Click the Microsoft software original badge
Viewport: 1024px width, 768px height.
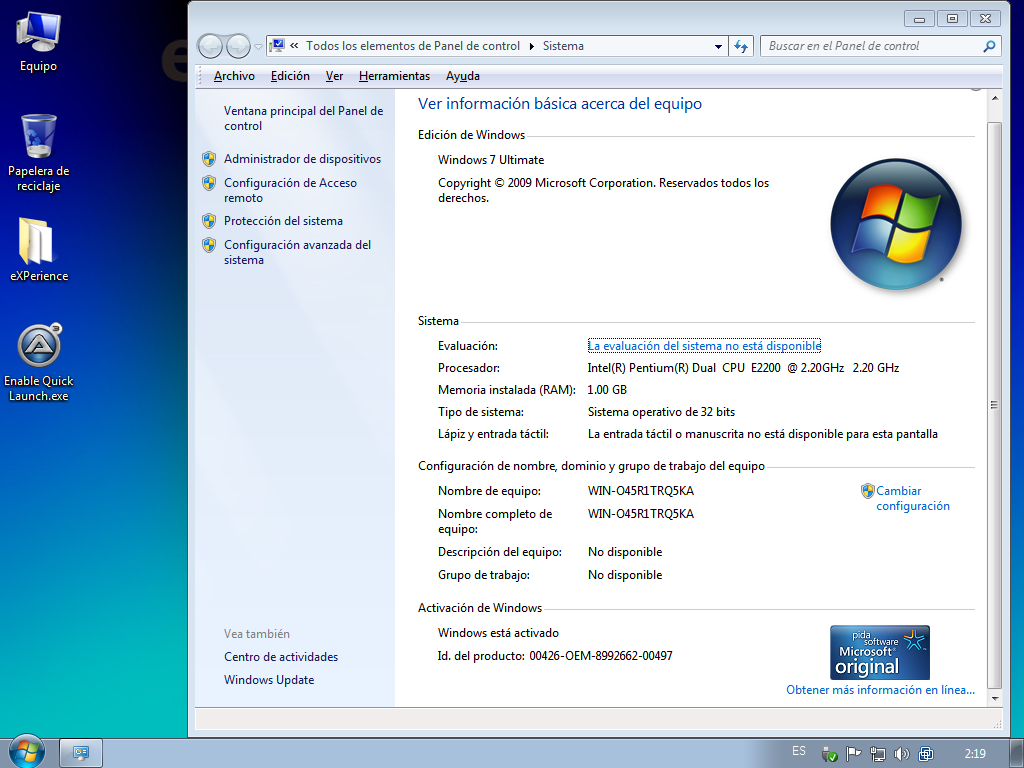[880, 652]
